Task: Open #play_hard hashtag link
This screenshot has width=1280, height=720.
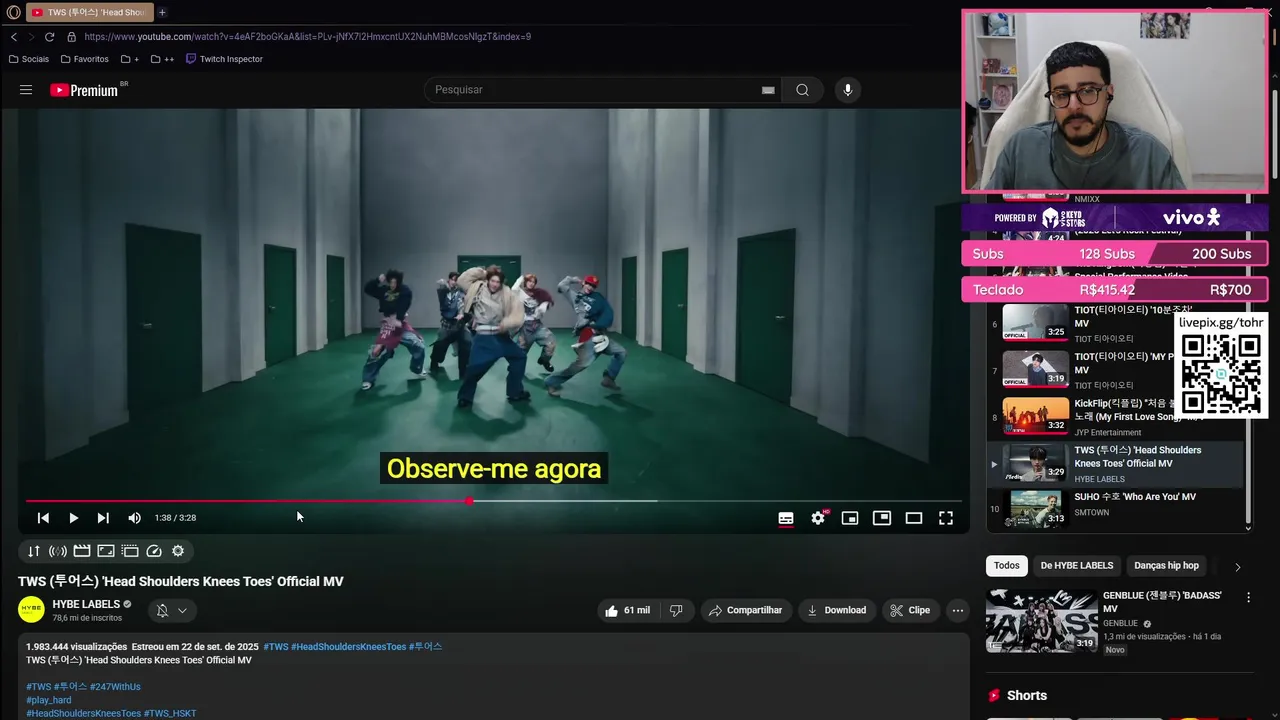Action: 49,700
